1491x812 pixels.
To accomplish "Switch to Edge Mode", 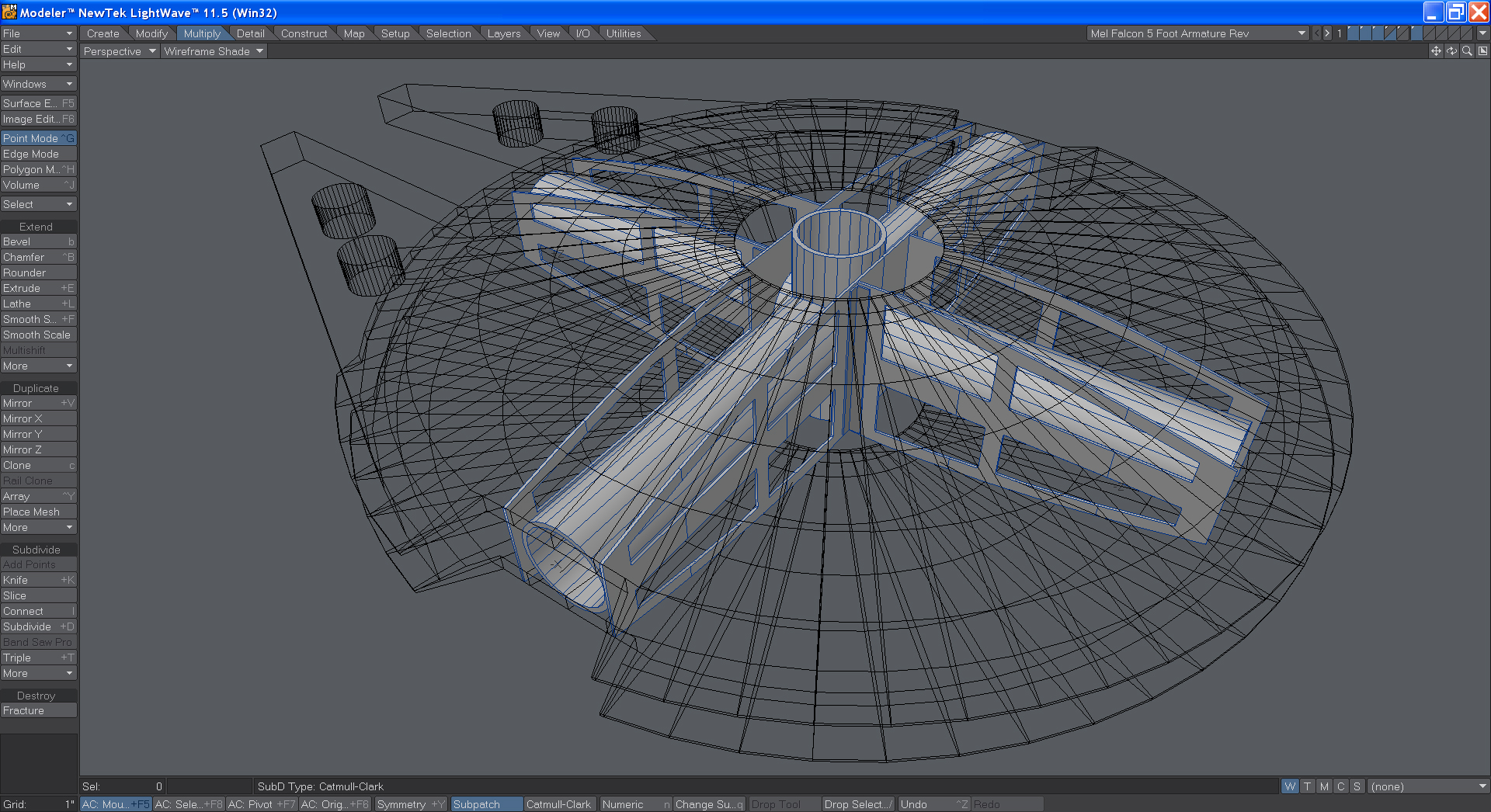I will tap(38, 154).
